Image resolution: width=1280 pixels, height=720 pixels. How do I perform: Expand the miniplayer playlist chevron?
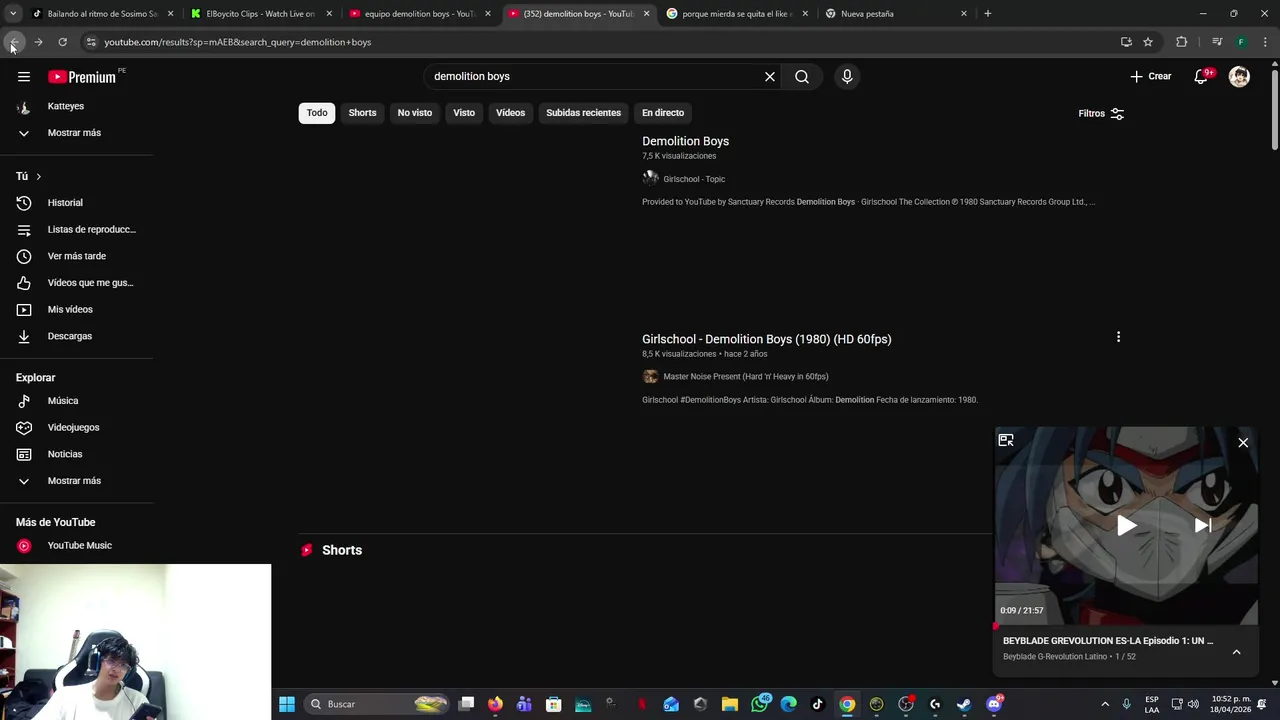coord(1236,652)
